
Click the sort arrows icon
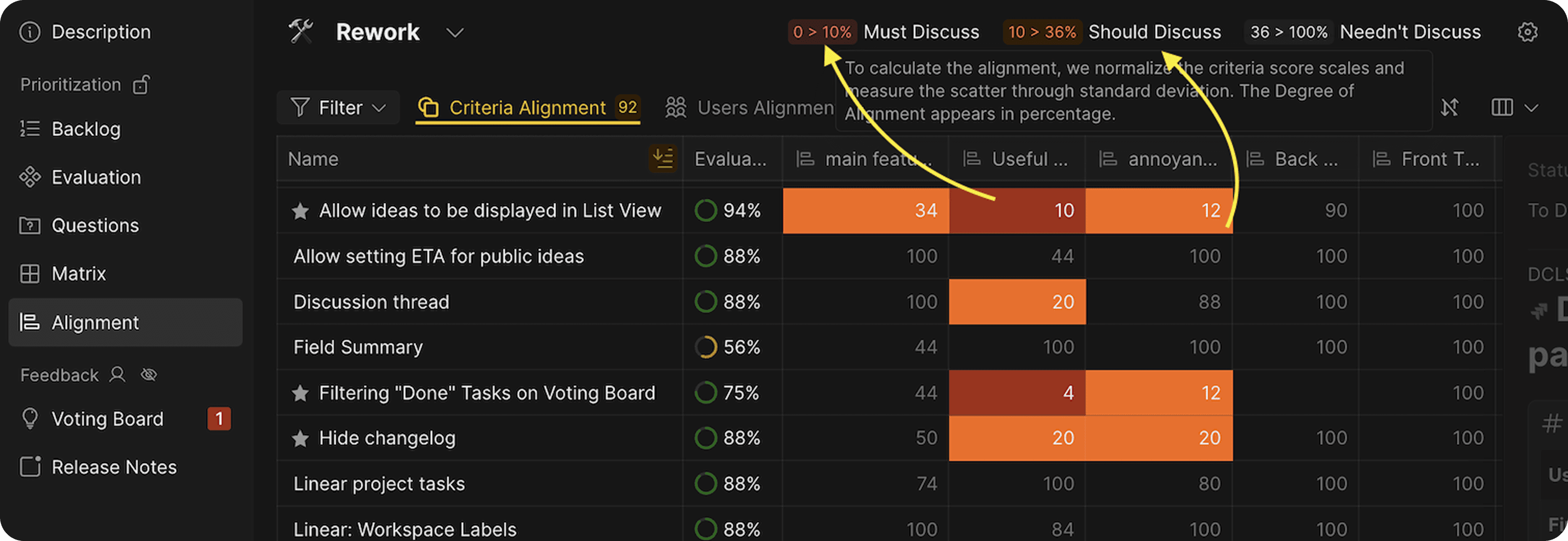click(x=1450, y=108)
